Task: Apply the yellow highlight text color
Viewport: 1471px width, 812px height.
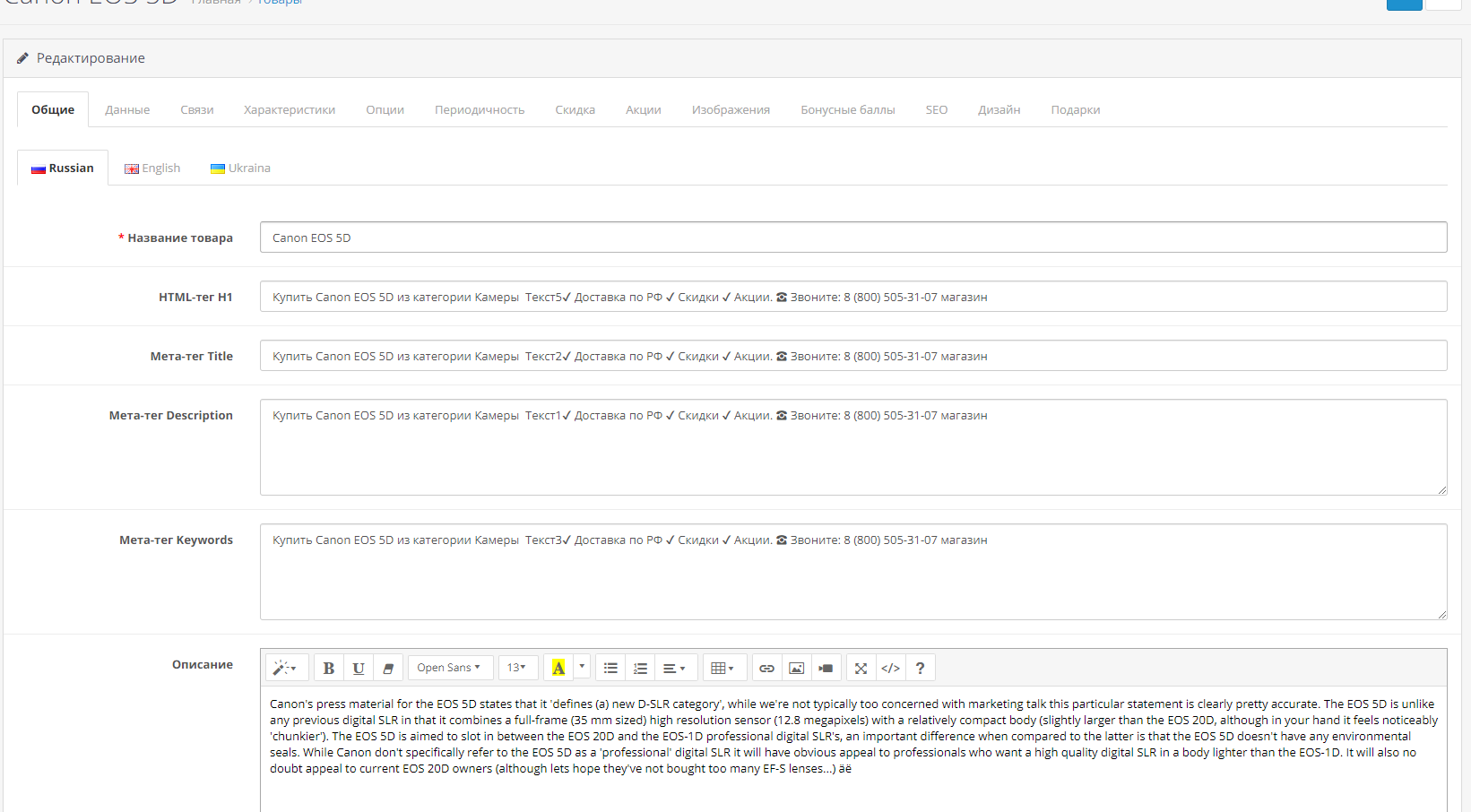Action: coord(558,668)
